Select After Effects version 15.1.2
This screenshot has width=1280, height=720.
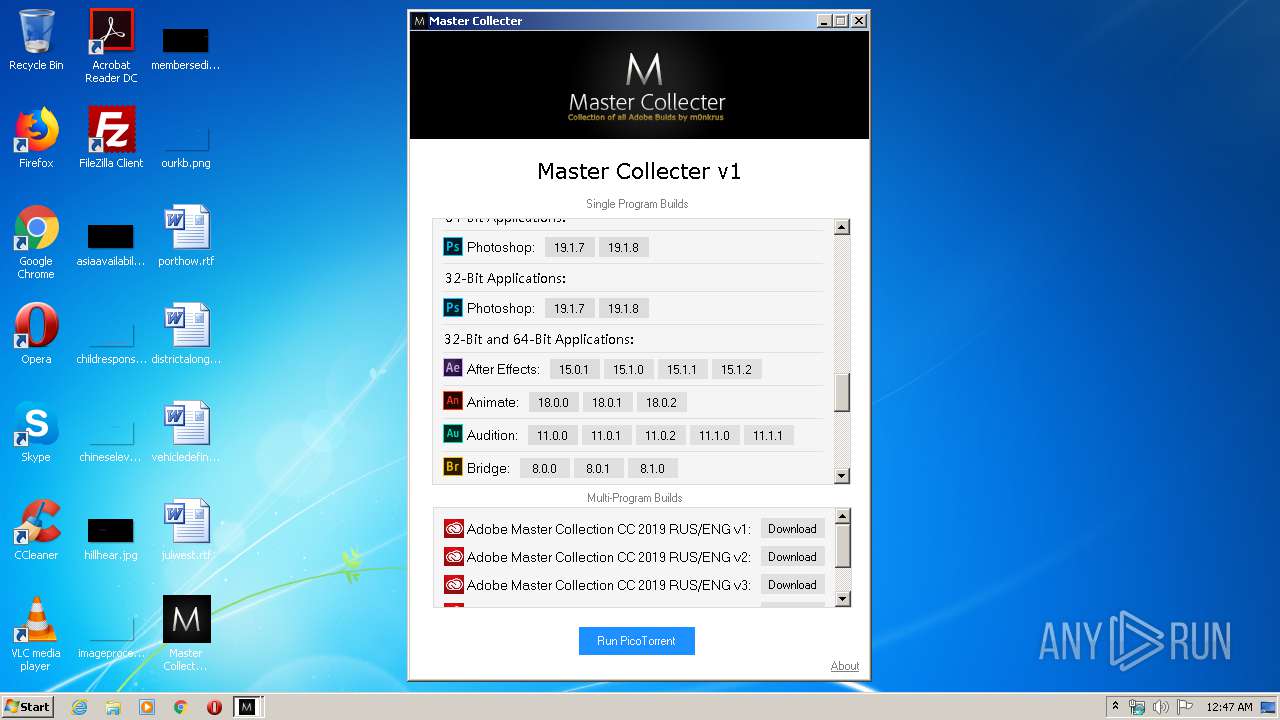[x=736, y=369]
